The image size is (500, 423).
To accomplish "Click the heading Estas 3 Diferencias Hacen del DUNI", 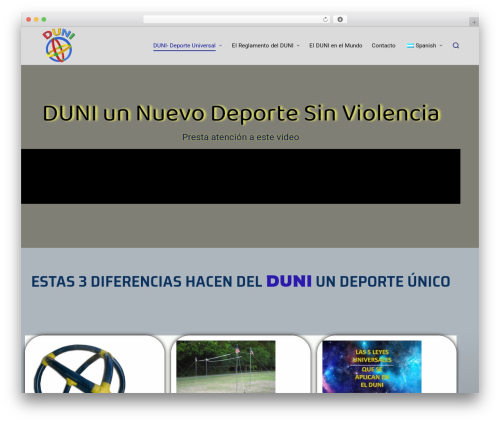I will pos(241,281).
